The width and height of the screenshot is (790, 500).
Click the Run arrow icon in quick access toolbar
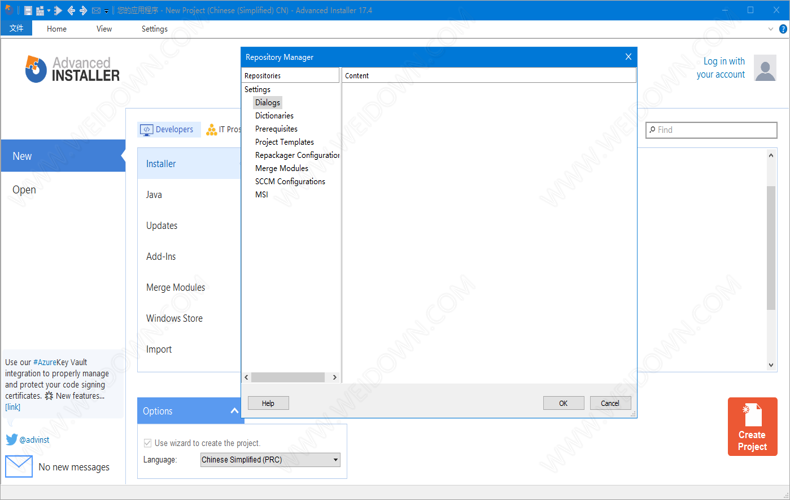pos(58,10)
